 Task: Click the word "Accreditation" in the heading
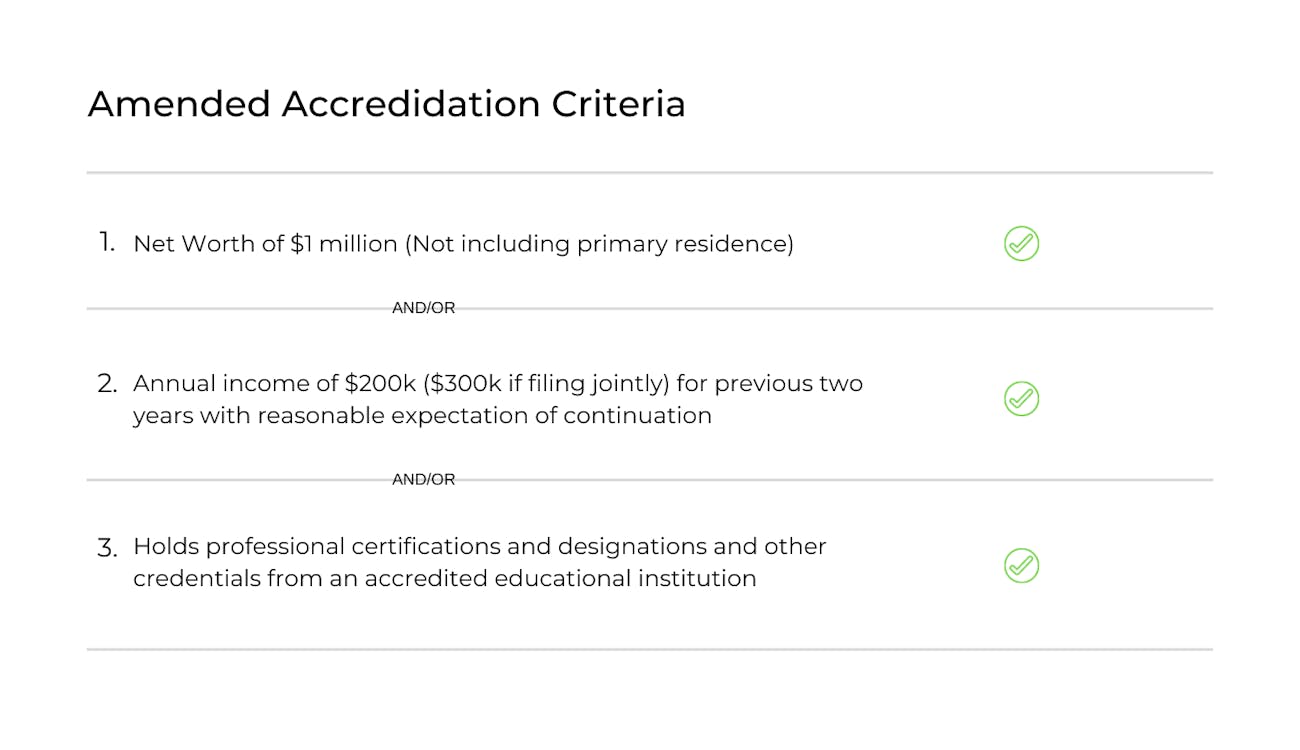coord(411,104)
